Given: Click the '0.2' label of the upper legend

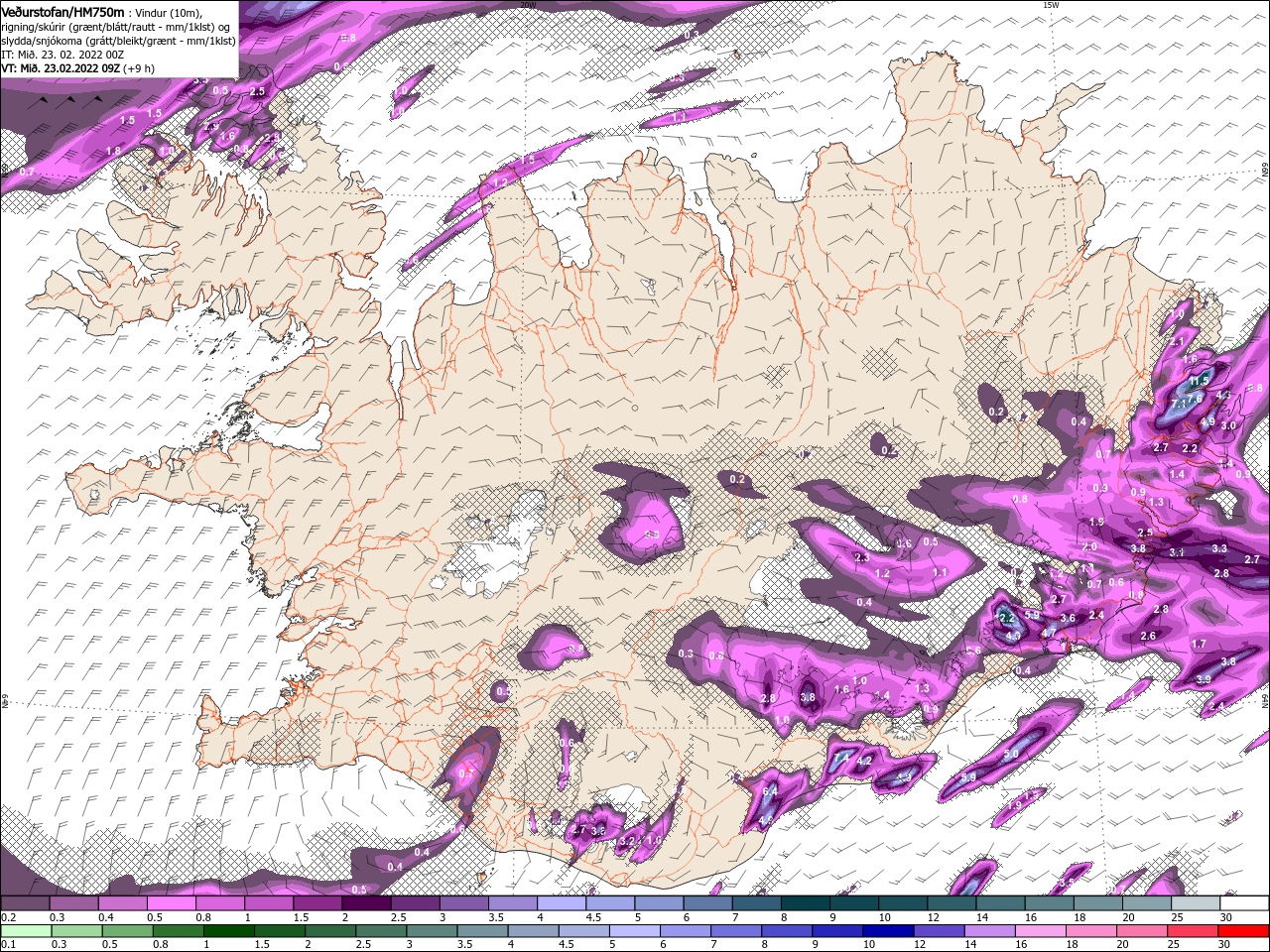Looking at the screenshot, I should [8, 917].
